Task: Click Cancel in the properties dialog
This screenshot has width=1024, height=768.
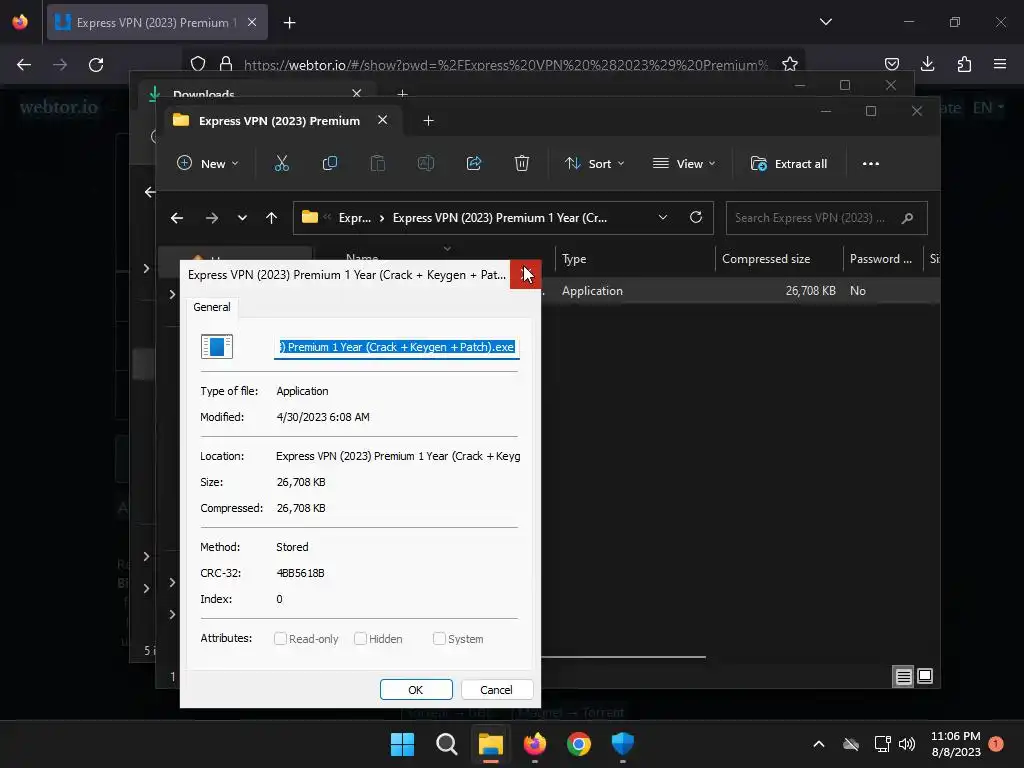Action: (496, 690)
